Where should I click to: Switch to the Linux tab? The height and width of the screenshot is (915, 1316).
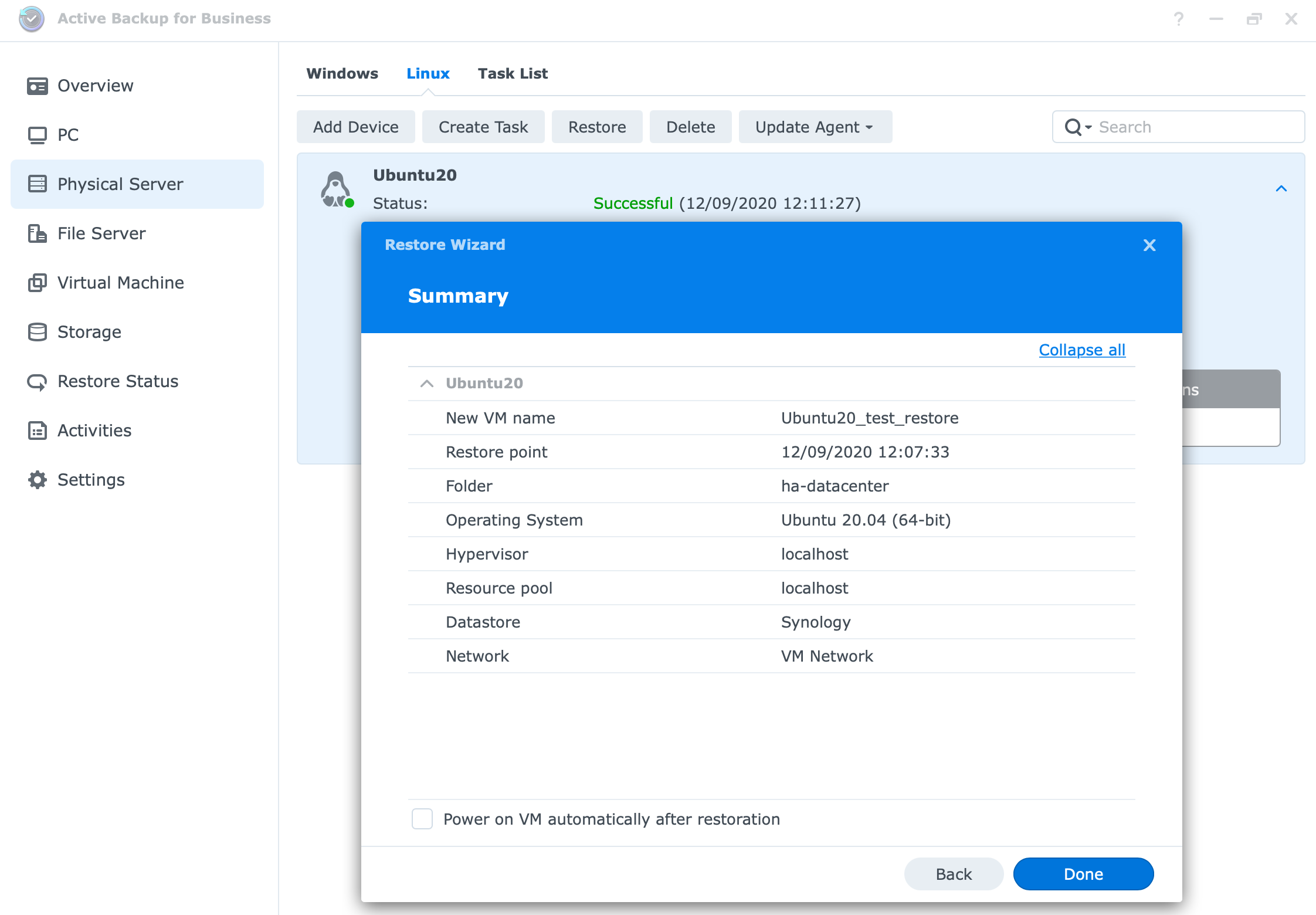[428, 73]
